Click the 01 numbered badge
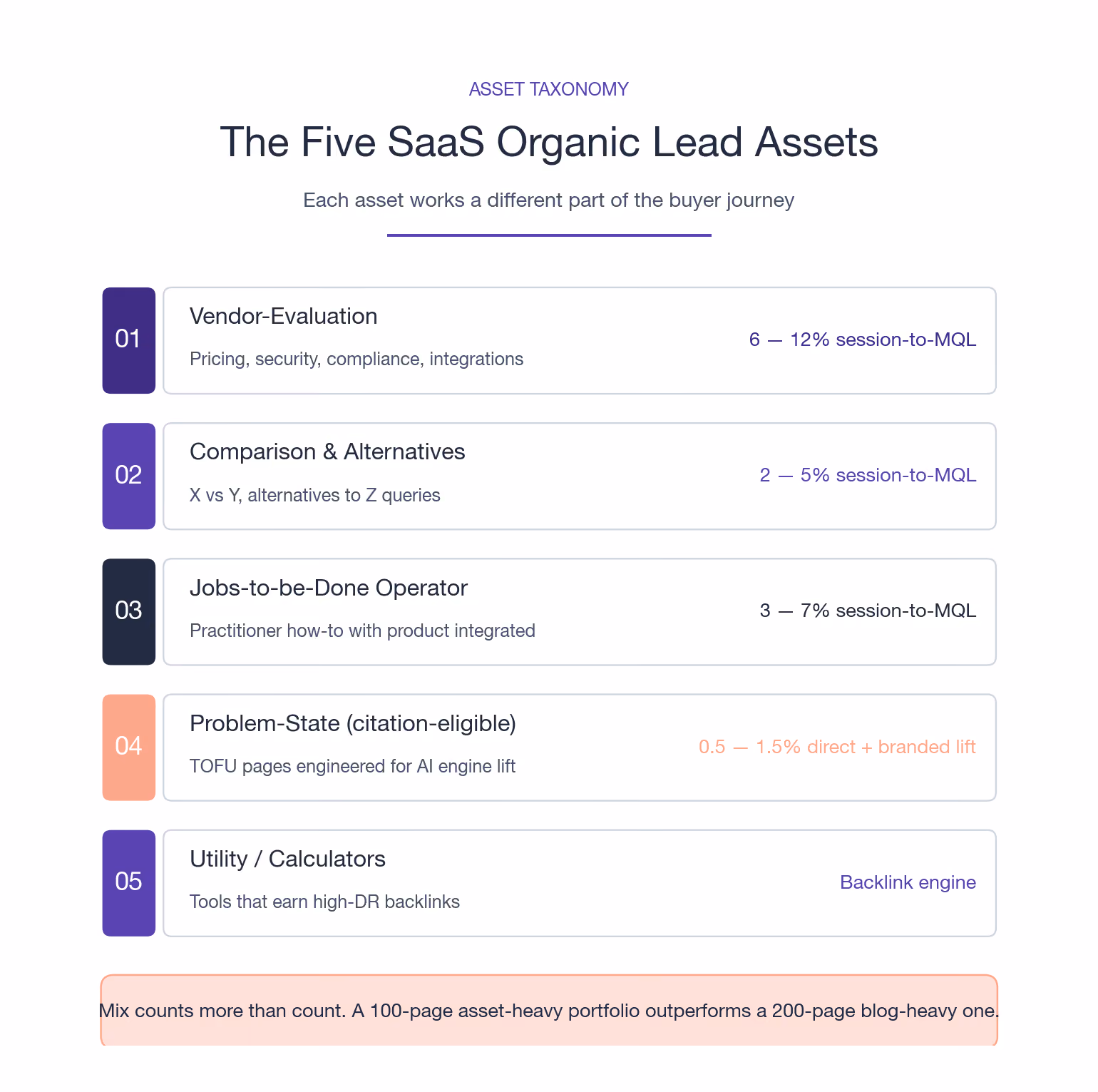1098x1092 pixels. pyautogui.click(x=129, y=340)
